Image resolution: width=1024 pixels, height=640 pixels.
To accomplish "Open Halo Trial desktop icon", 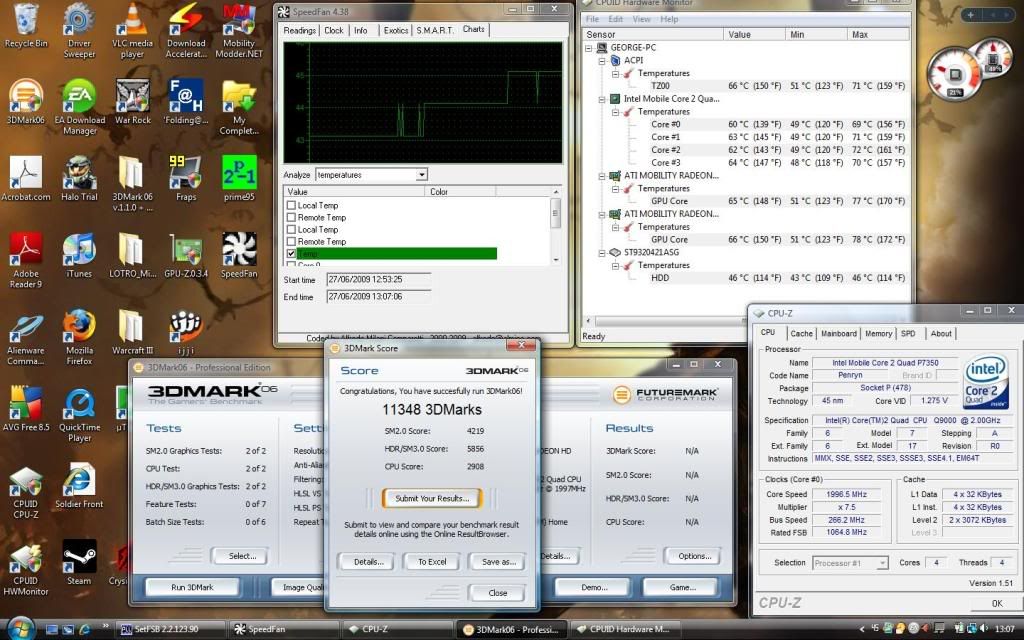I will coord(79,179).
